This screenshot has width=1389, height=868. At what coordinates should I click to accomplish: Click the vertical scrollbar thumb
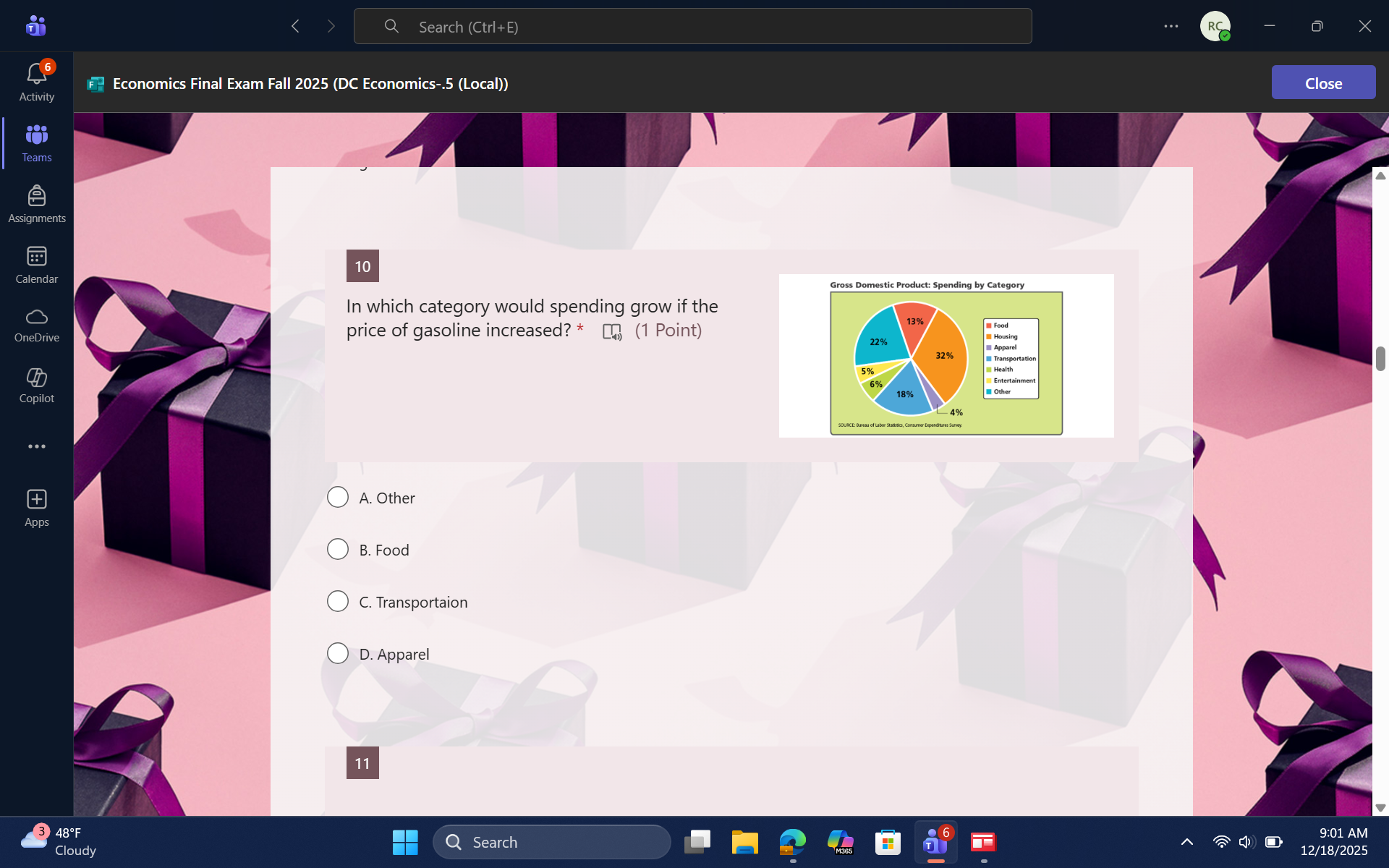1380,359
